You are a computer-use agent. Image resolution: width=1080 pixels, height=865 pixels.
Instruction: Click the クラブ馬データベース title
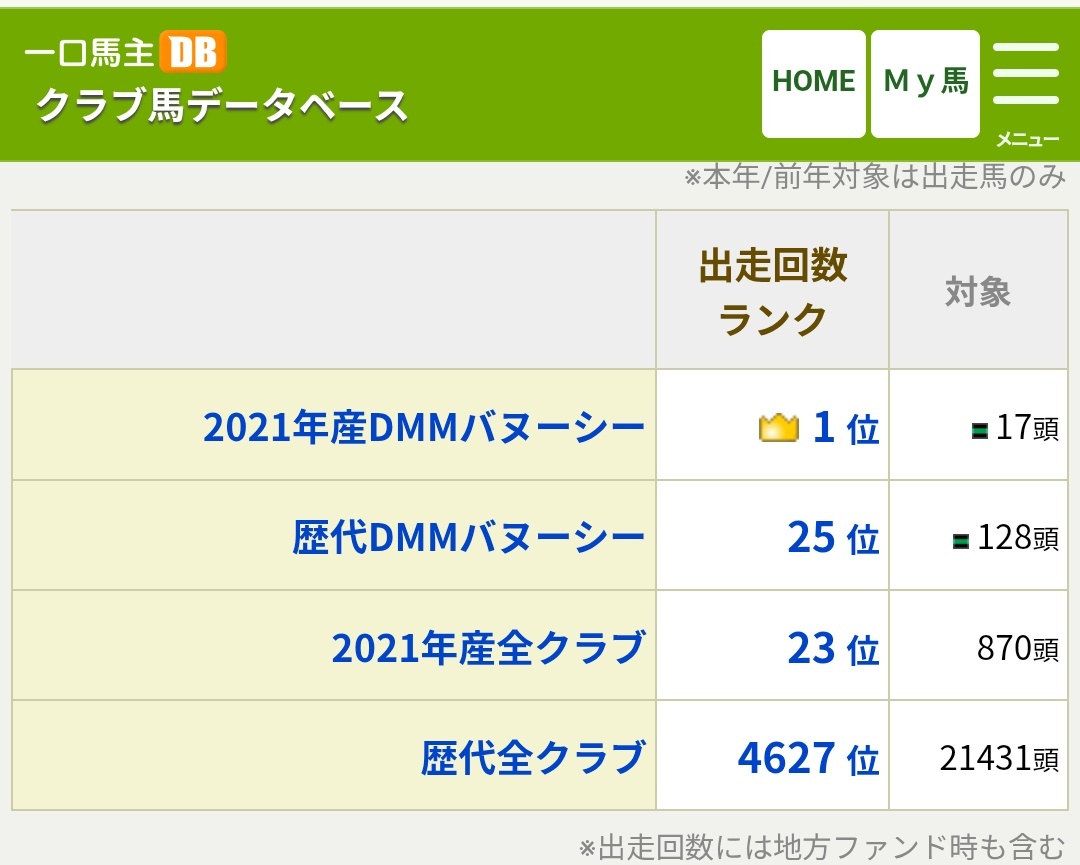coord(222,105)
